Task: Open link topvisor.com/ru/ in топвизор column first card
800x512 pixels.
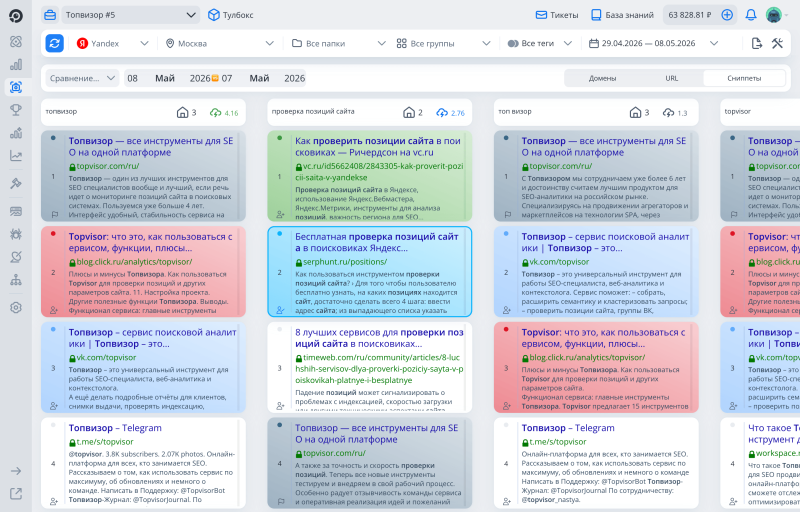Action: point(107,166)
